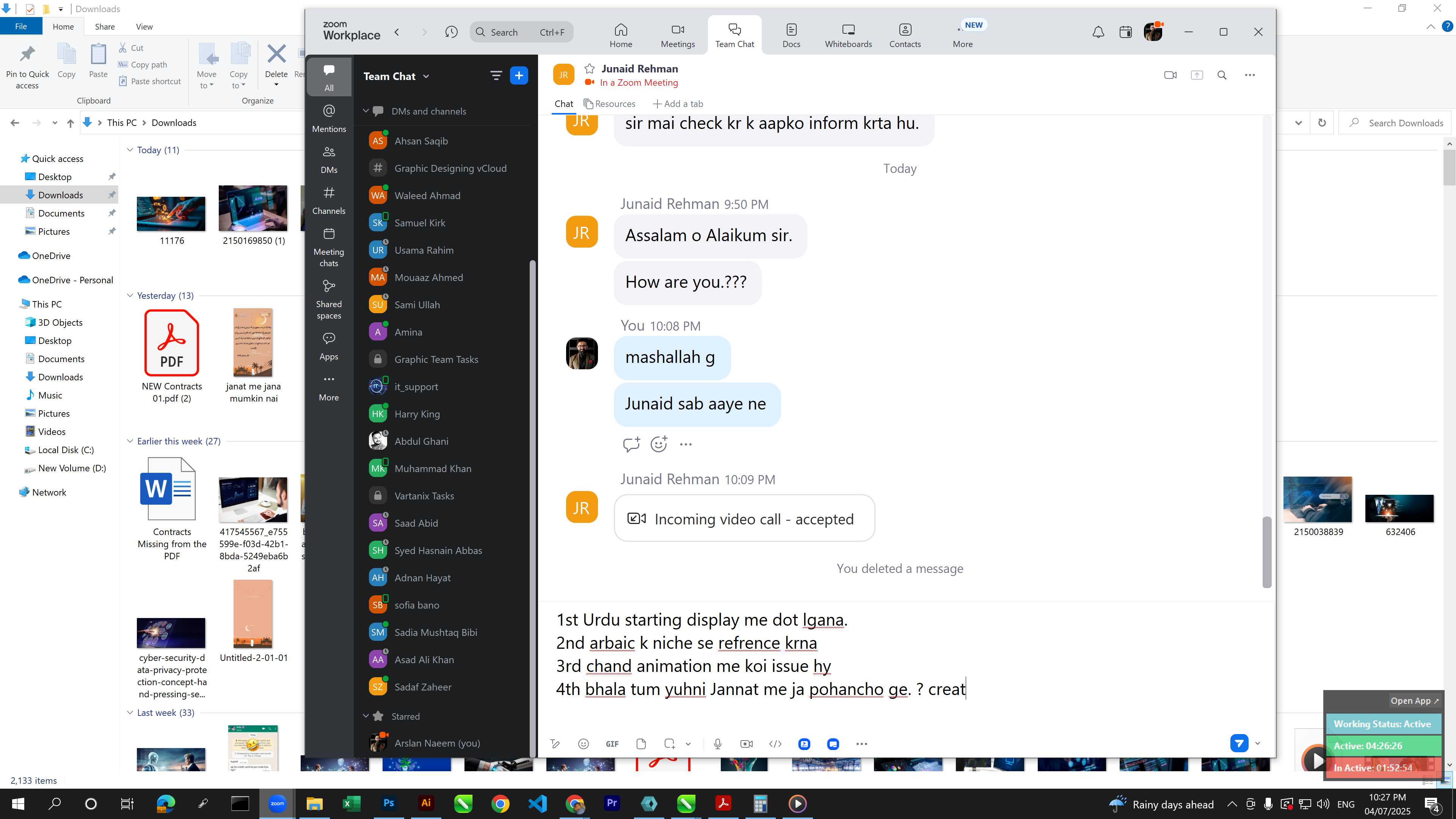Screen dimensions: 1456x819
Task: Open composer more options ellipsis
Action: tap(861, 744)
